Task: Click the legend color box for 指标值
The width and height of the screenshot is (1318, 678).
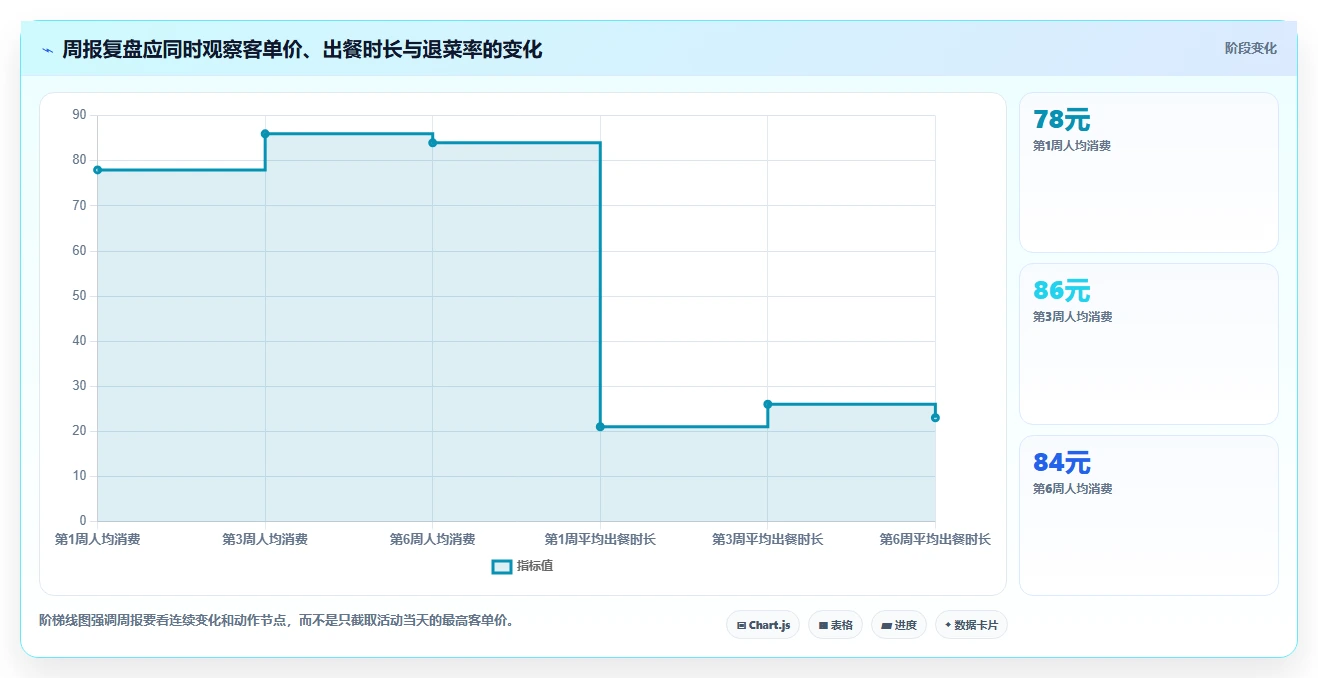Action: coord(502,567)
